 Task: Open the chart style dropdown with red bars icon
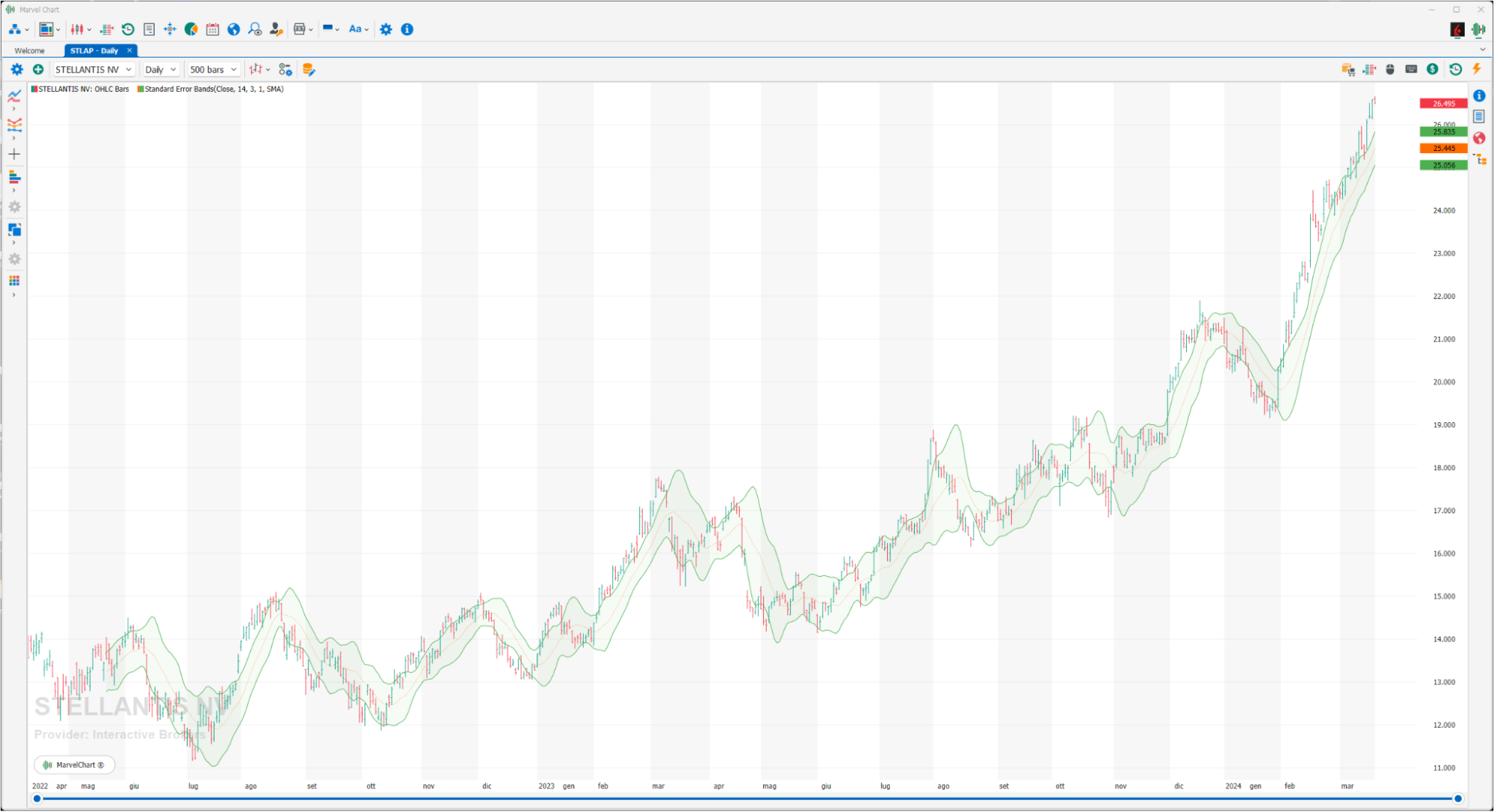259,69
